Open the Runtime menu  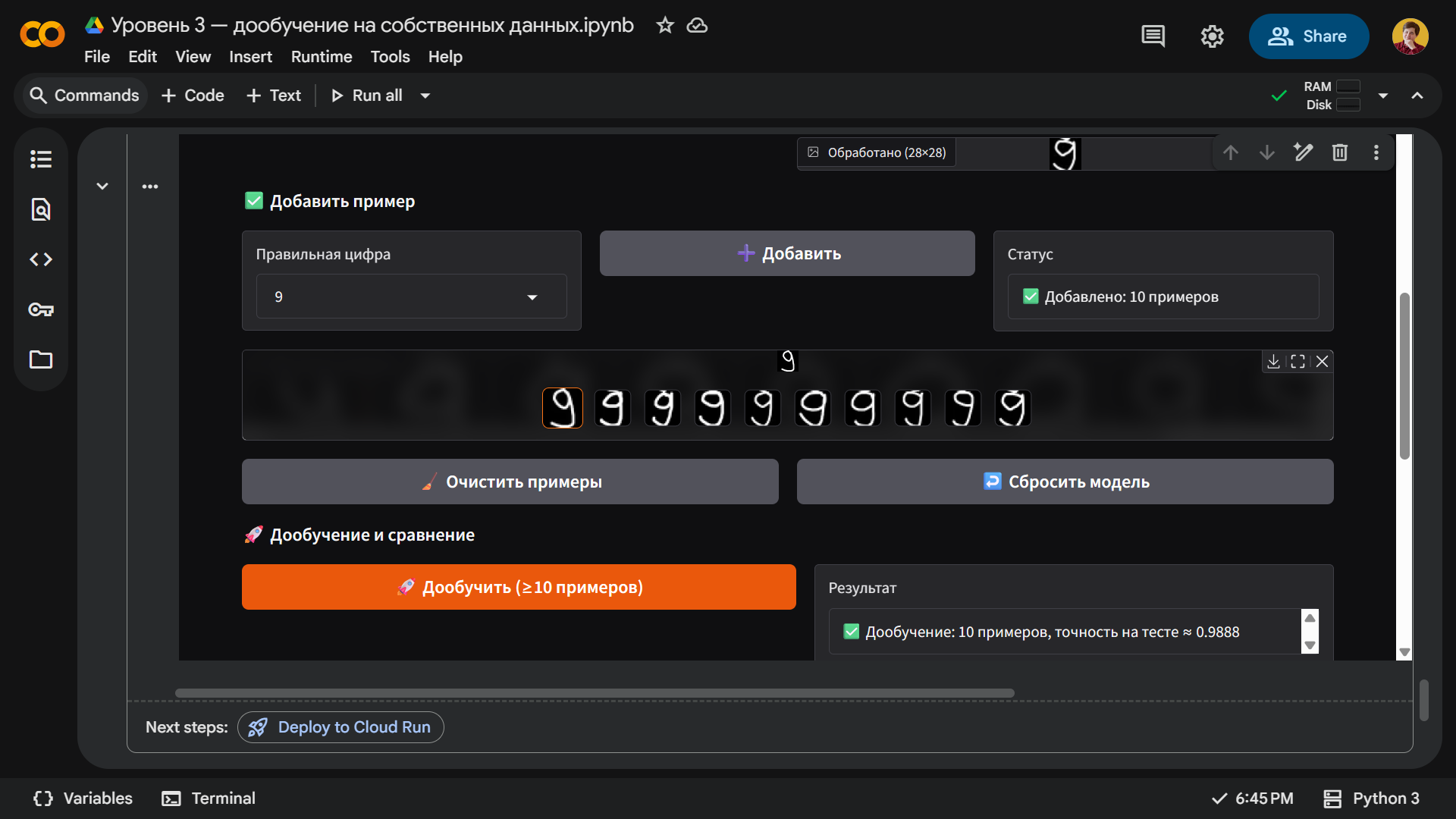(322, 57)
